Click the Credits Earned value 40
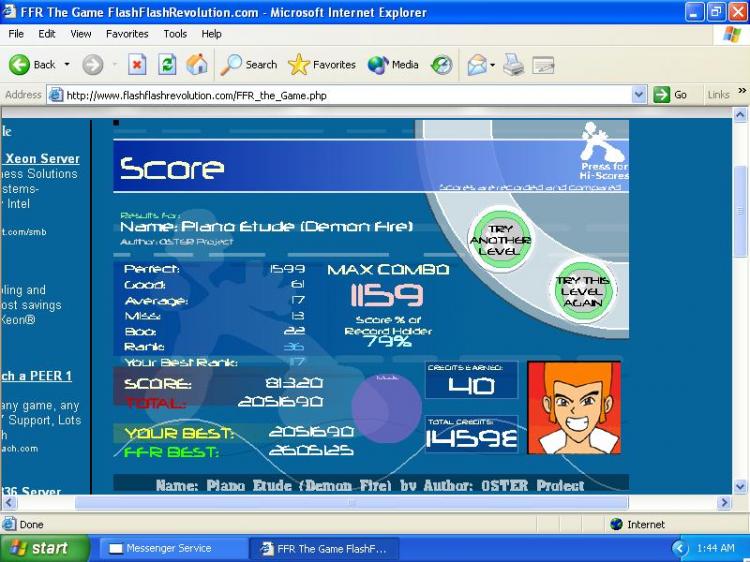Screen dimensions: 750x562 coord(471,386)
